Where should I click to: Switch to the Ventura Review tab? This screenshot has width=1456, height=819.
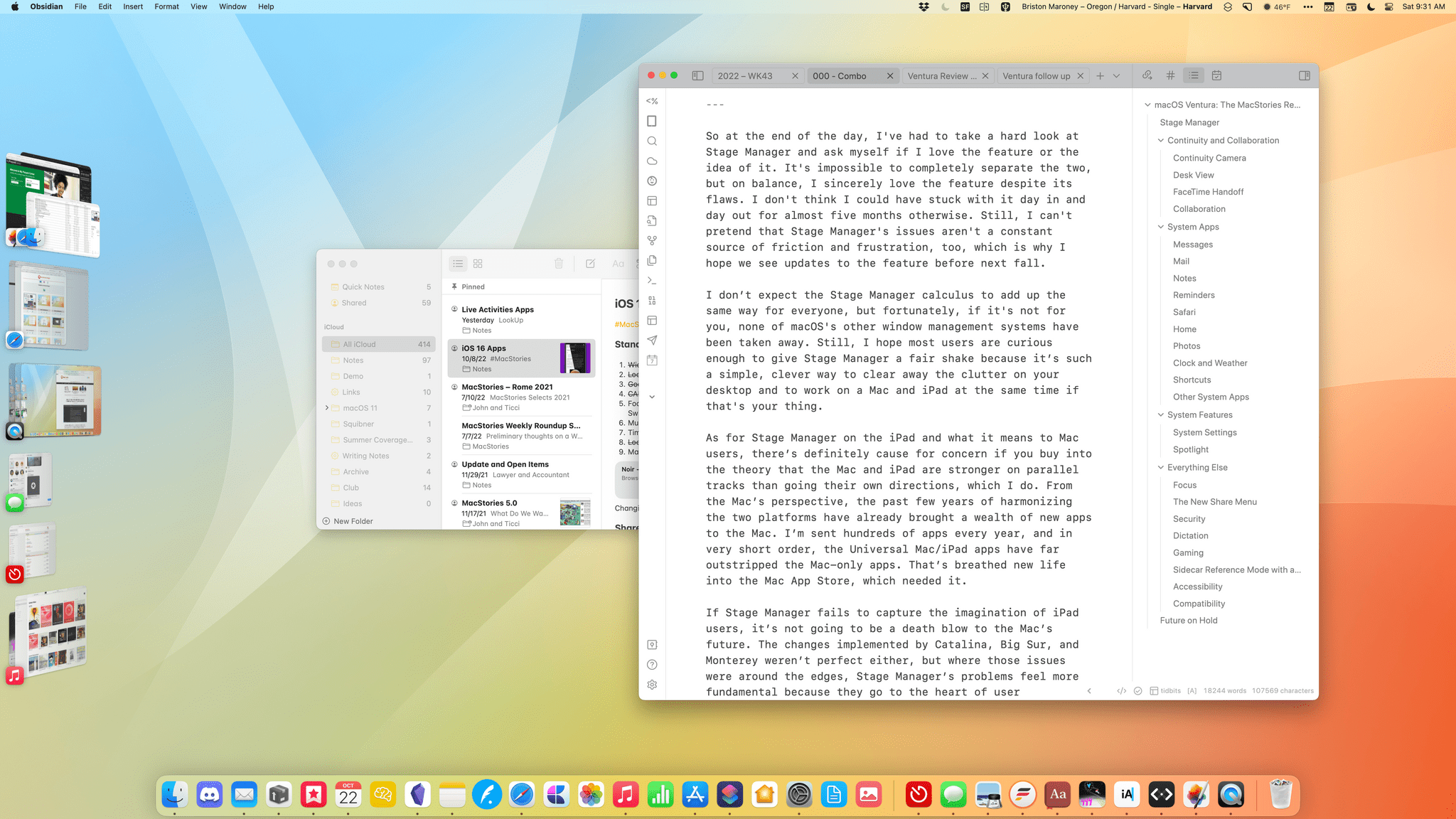(942, 76)
